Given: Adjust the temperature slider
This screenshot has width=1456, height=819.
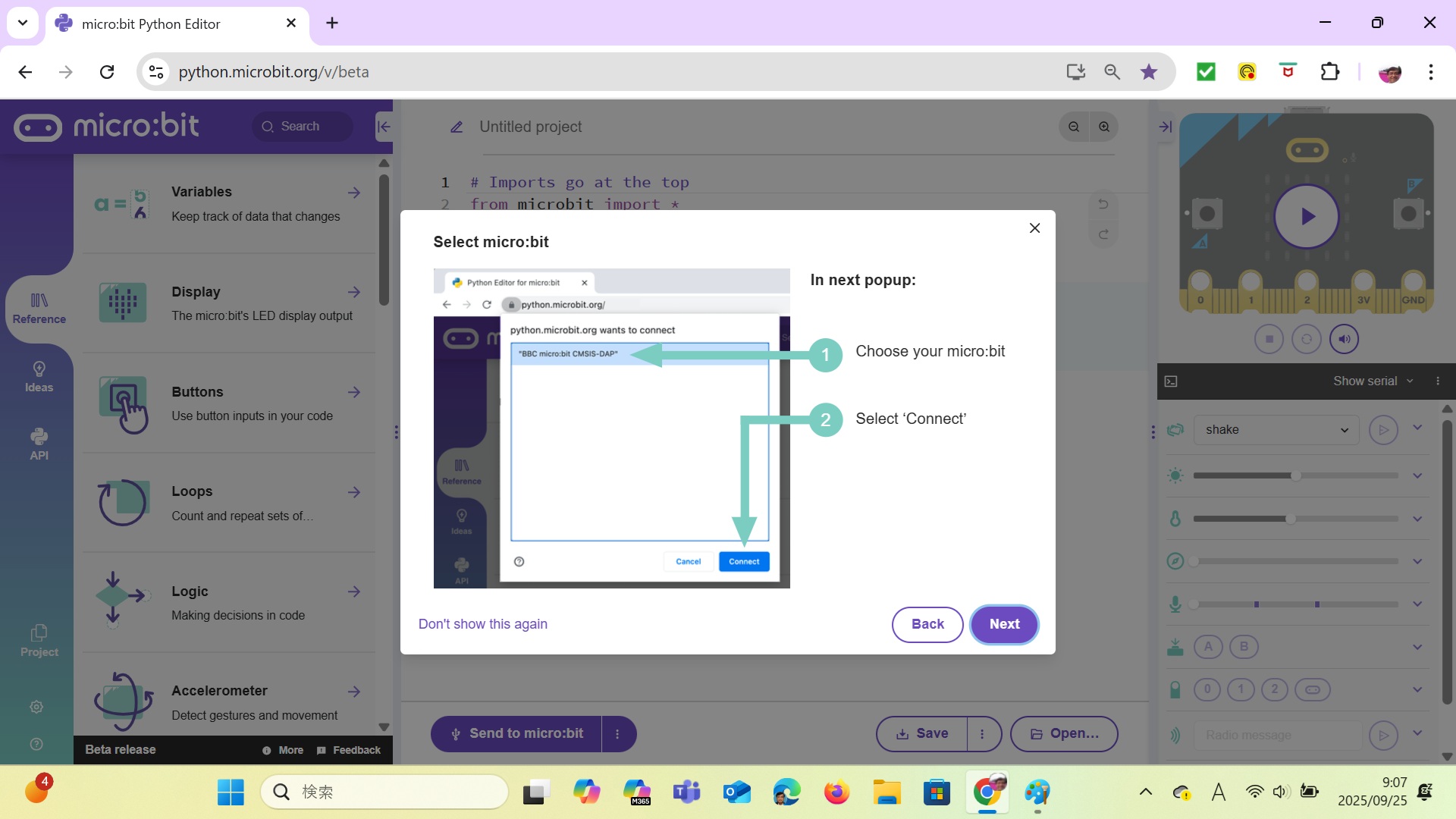Looking at the screenshot, I should (x=1290, y=519).
